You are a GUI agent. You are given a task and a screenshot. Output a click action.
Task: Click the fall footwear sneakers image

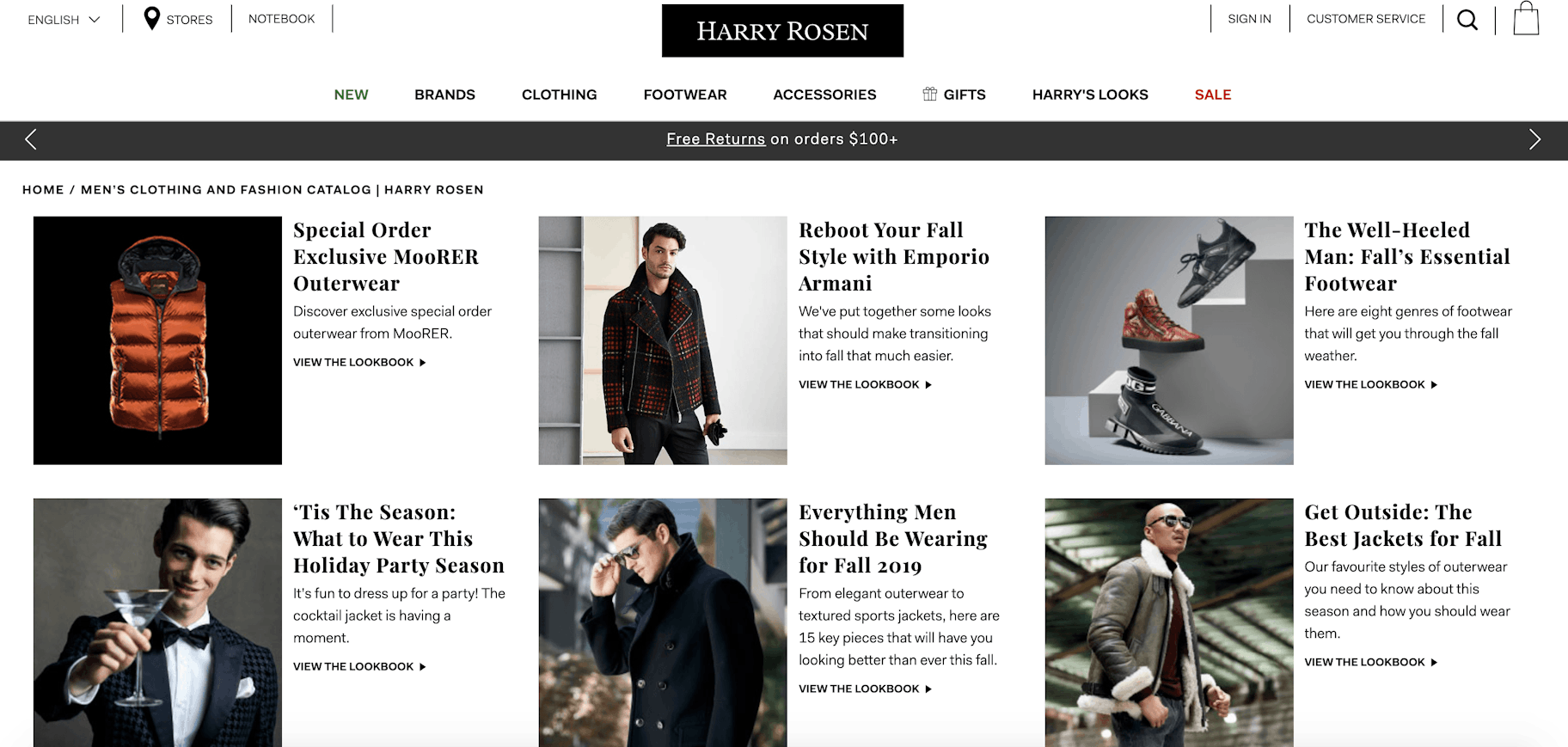pyautogui.click(x=1168, y=340)
